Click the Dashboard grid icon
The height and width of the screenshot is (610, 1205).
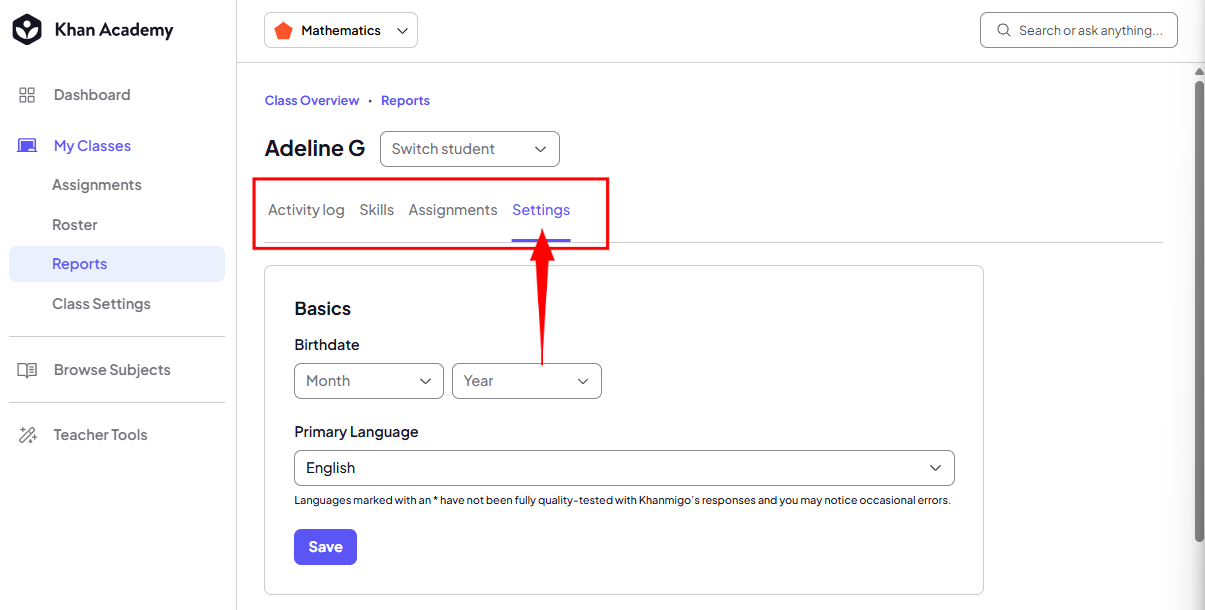[27, 95]
